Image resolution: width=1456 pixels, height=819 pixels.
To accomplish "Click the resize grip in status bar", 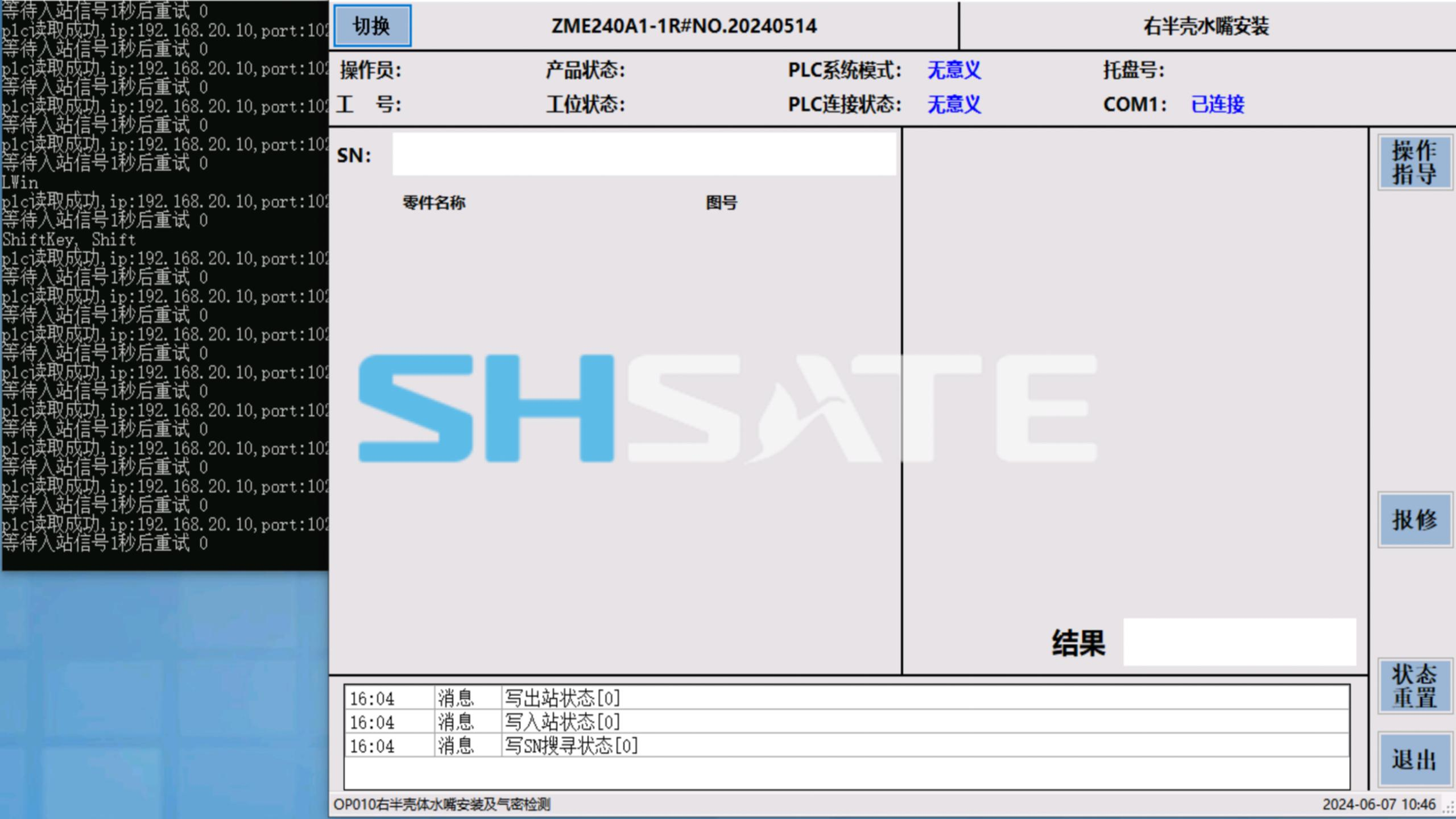I will (1449, 809).
